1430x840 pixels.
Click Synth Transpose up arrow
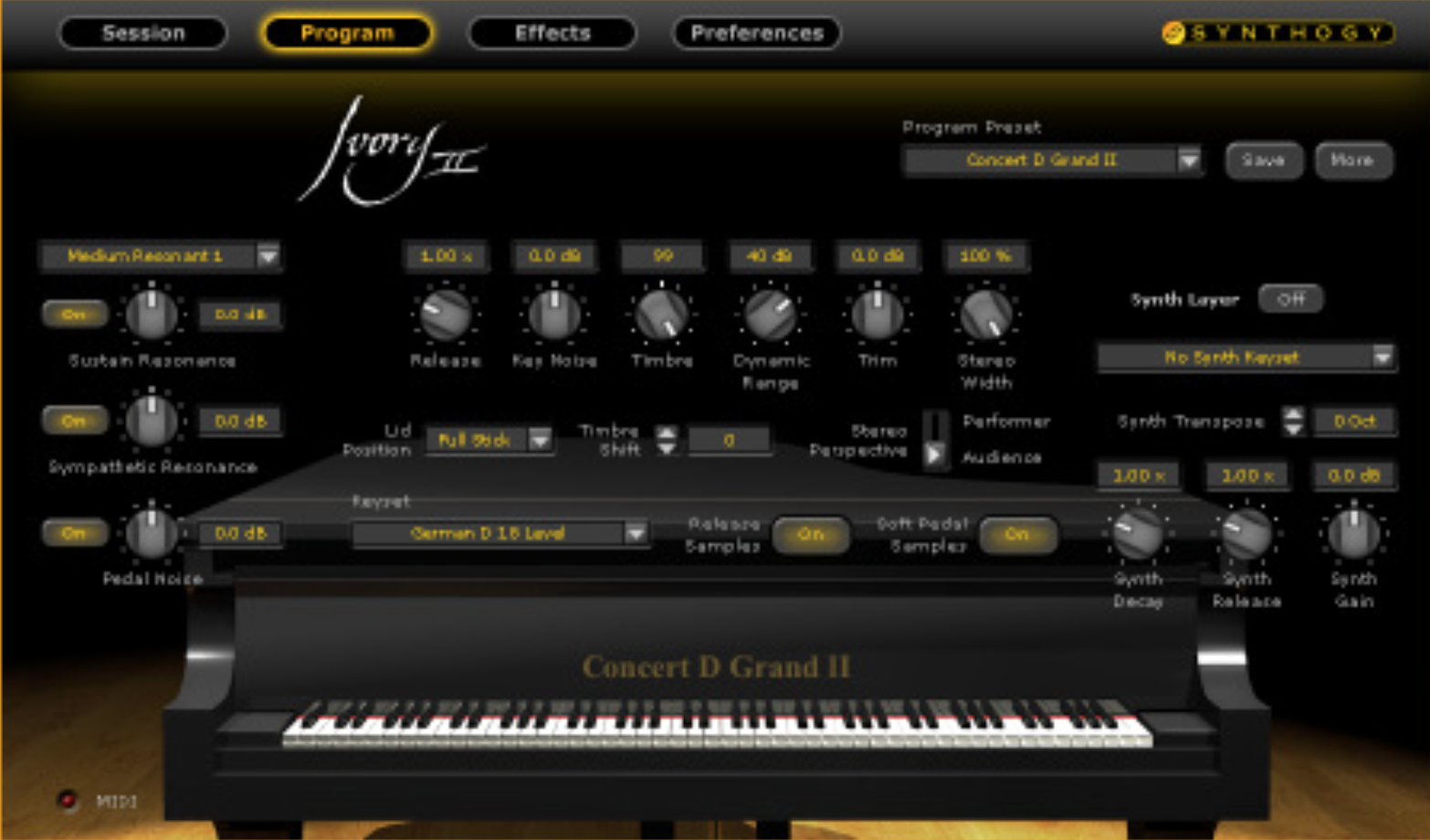1293,414
